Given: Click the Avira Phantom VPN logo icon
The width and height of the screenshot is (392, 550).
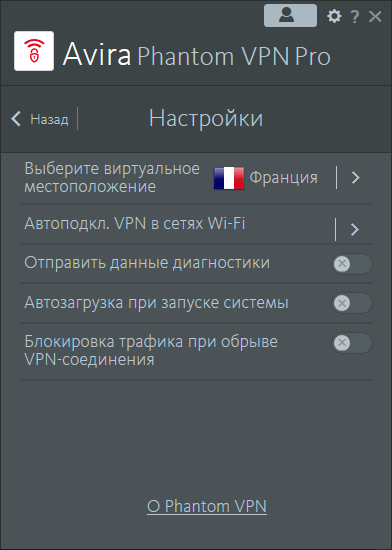Looking at the screenshot, I should (x=34, y=51).
